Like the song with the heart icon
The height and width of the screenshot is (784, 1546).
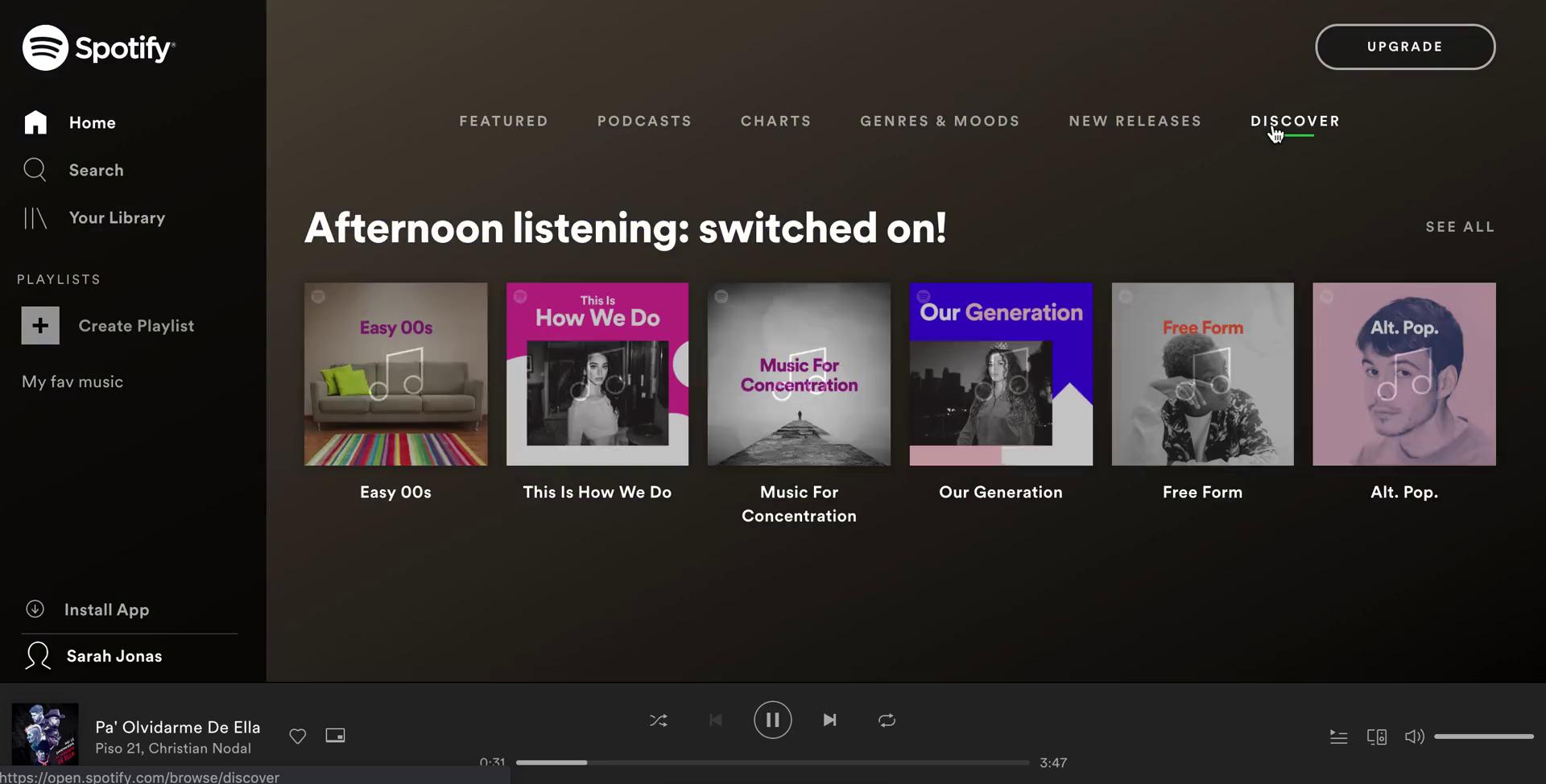(298, 736)
